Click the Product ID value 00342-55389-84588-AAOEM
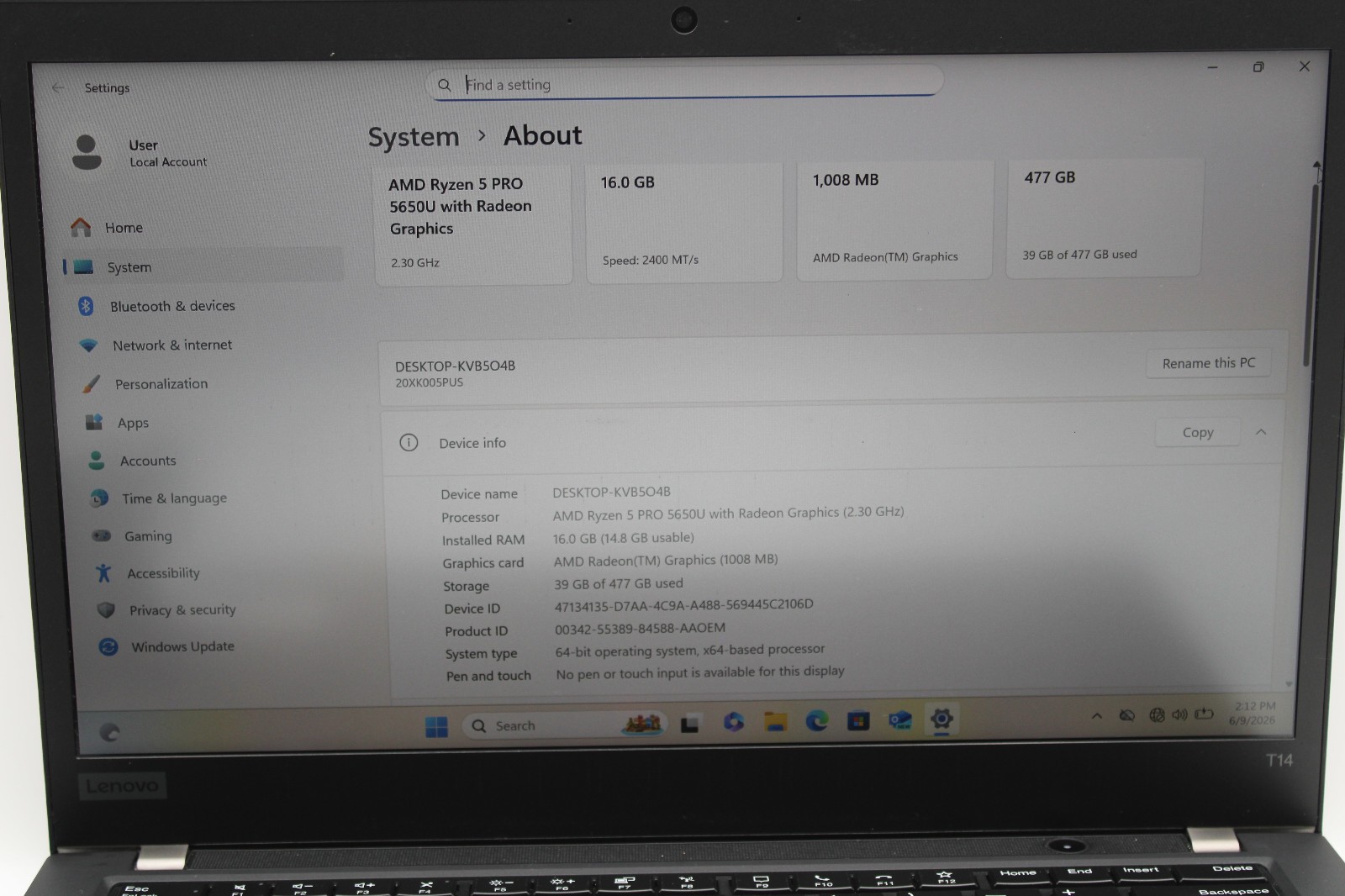The height and width of the screenshot is (896, 1345). (640, 628)
